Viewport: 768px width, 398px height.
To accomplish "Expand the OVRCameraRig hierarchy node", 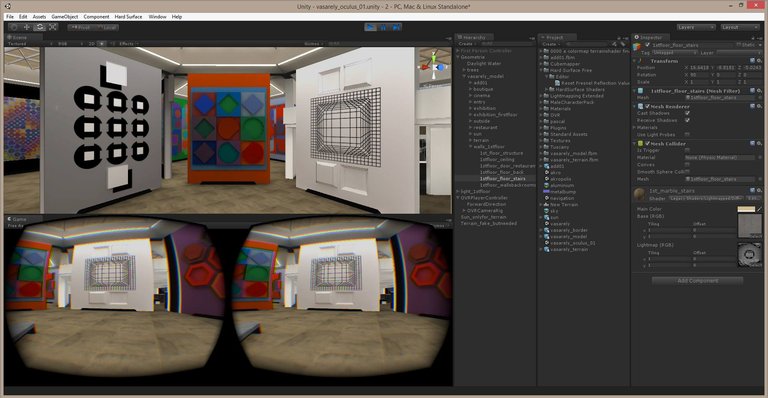I will point(464,211).
